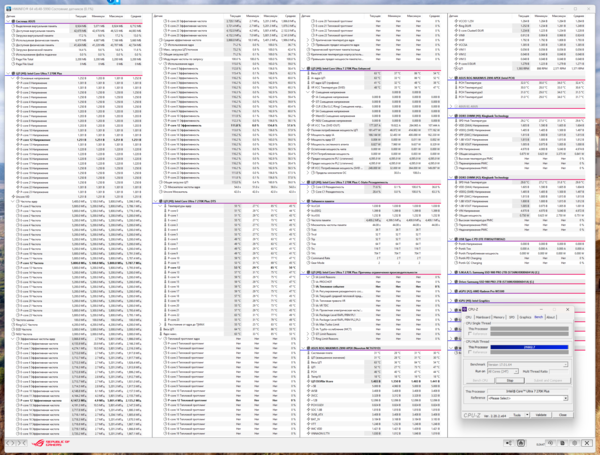
Task: Click the HWiNFO highlighted icon beside network share
Action: coord(521,443)
